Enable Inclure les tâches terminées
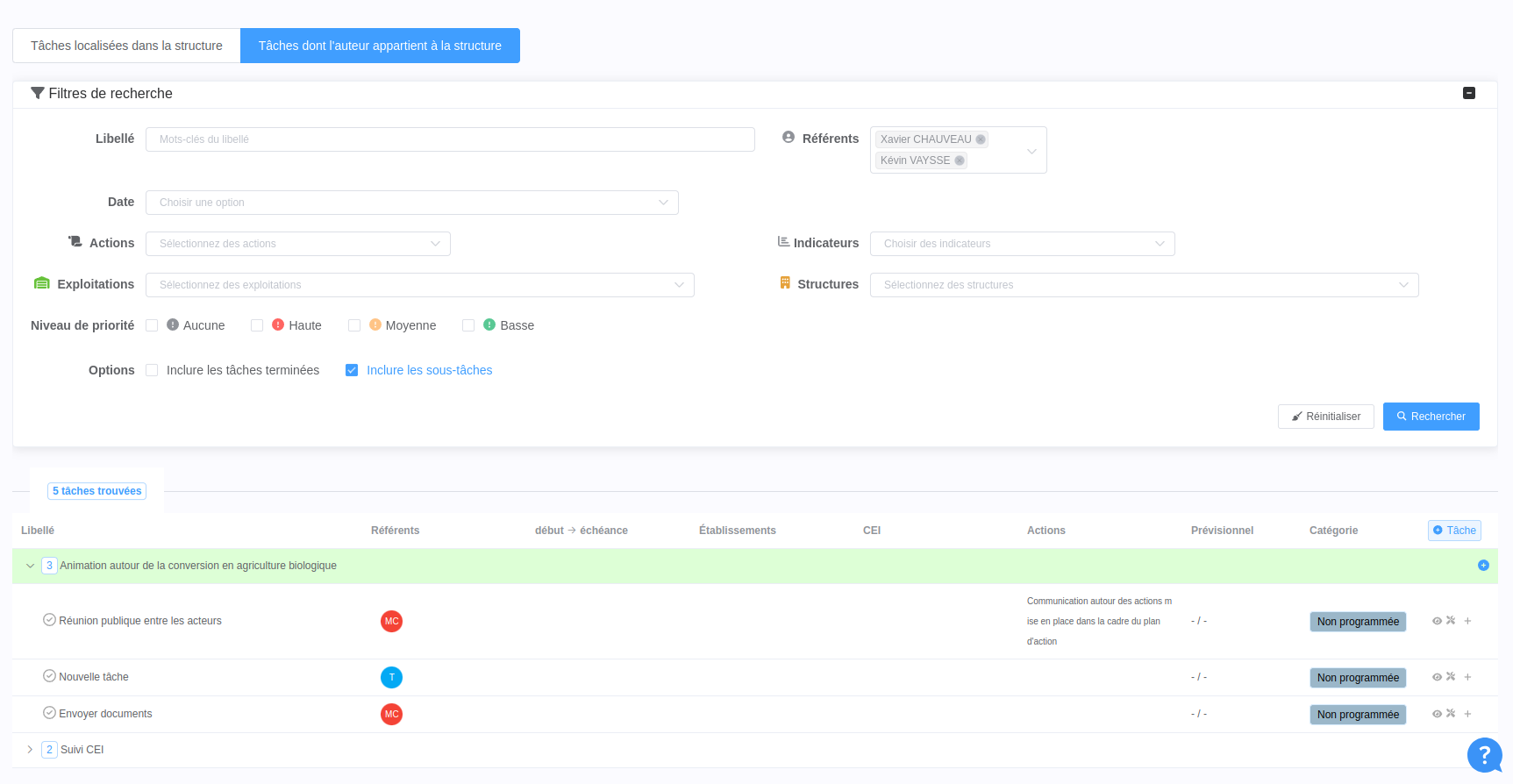The image size is (1513, 784). [152, 370]
